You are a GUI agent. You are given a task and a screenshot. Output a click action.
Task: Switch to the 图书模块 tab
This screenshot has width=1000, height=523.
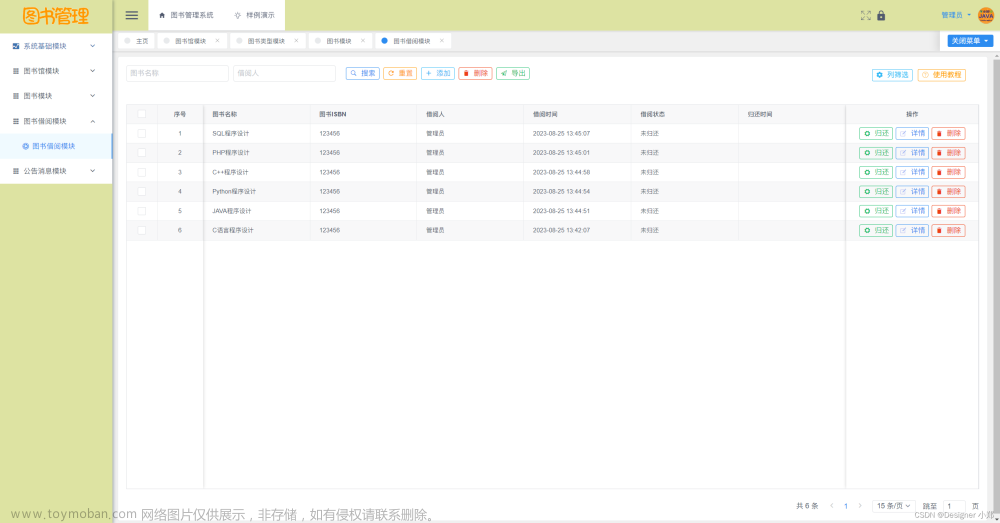point(339,41)
